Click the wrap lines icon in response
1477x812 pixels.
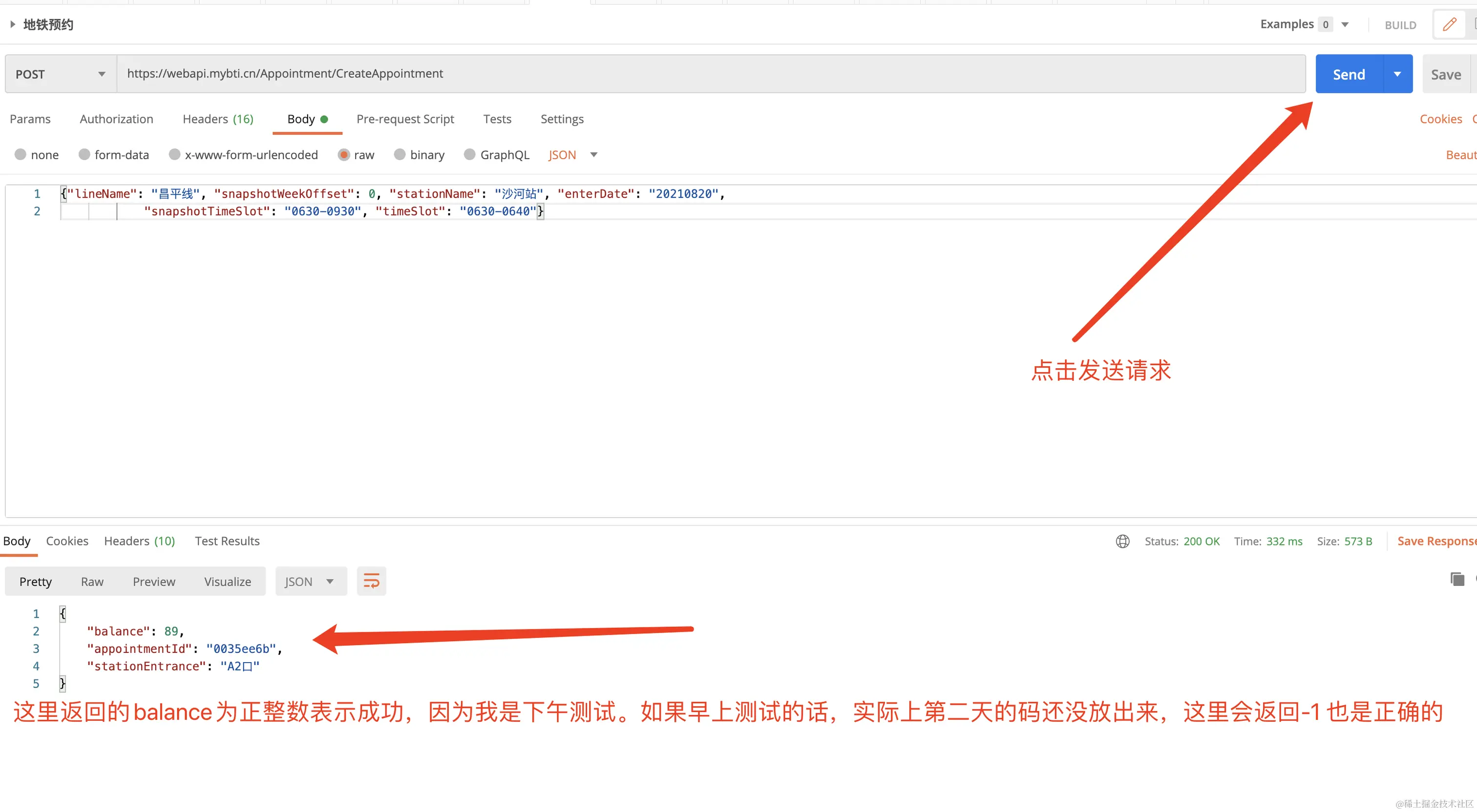tap(371, 581)
